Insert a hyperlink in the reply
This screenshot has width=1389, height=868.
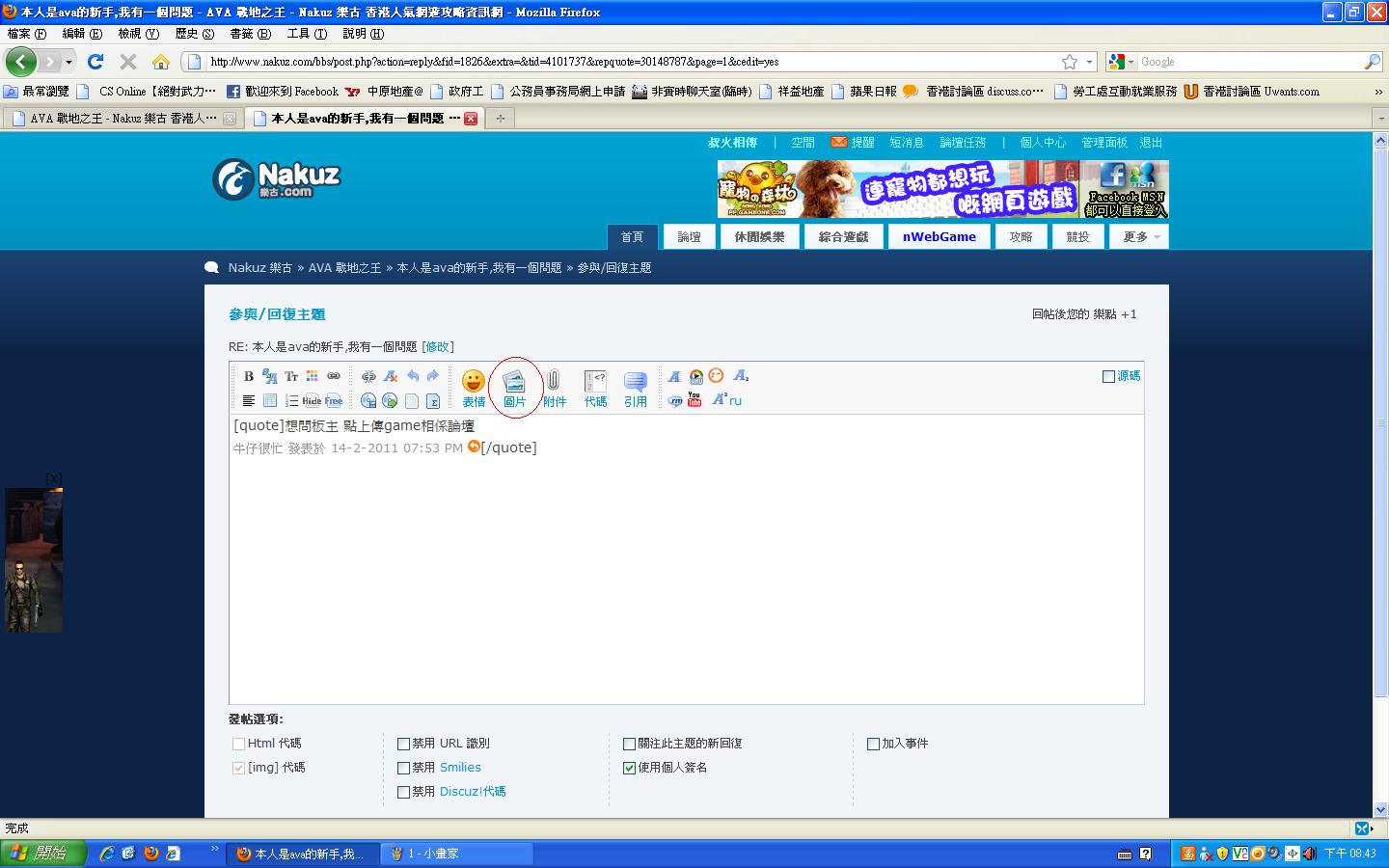coord(334,376)
